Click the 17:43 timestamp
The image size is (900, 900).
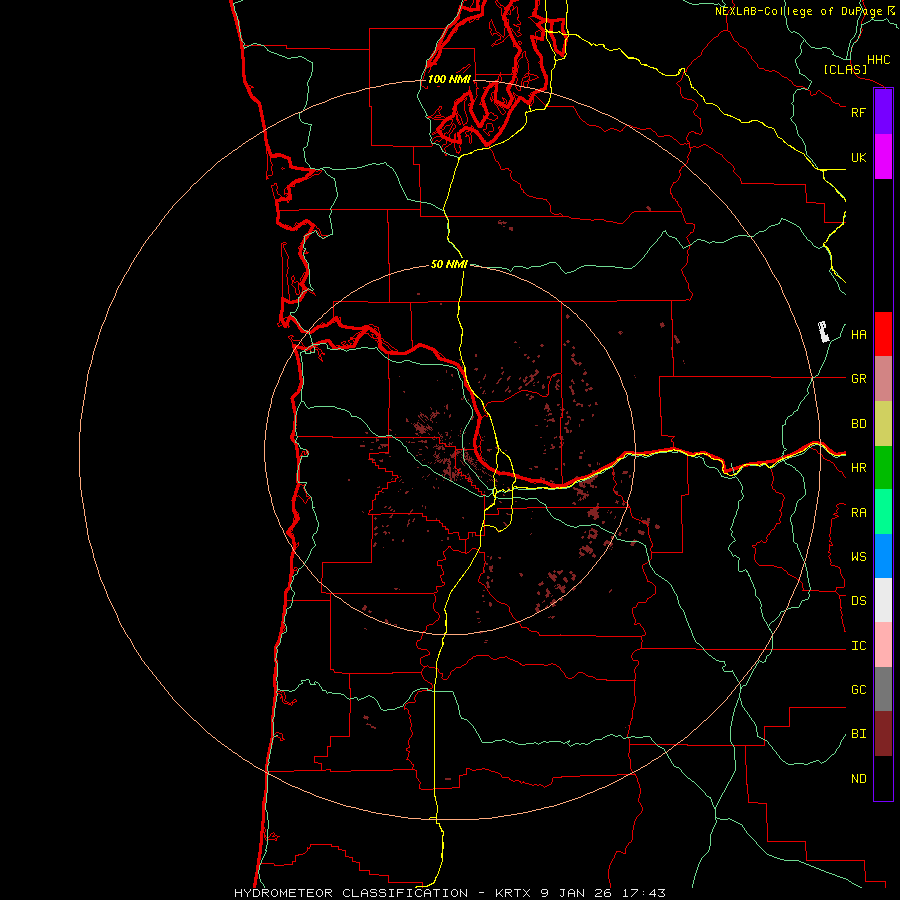[643, 893]
